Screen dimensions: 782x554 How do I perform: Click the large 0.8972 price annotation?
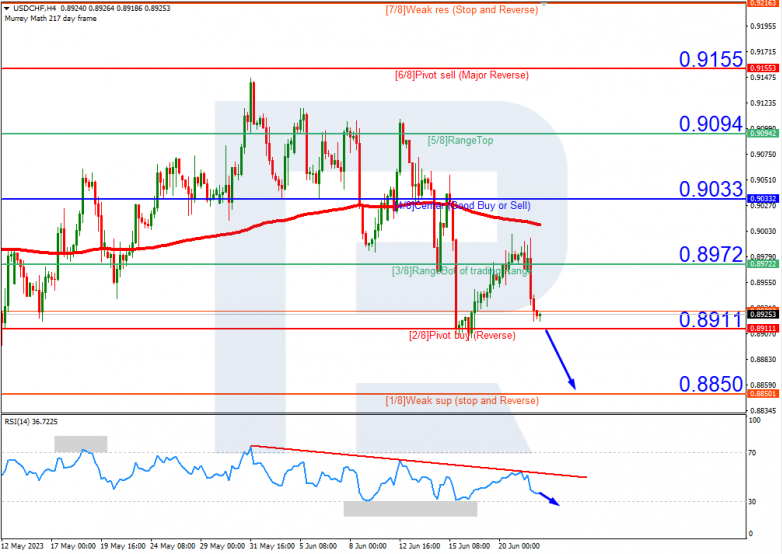pos(711,255)
